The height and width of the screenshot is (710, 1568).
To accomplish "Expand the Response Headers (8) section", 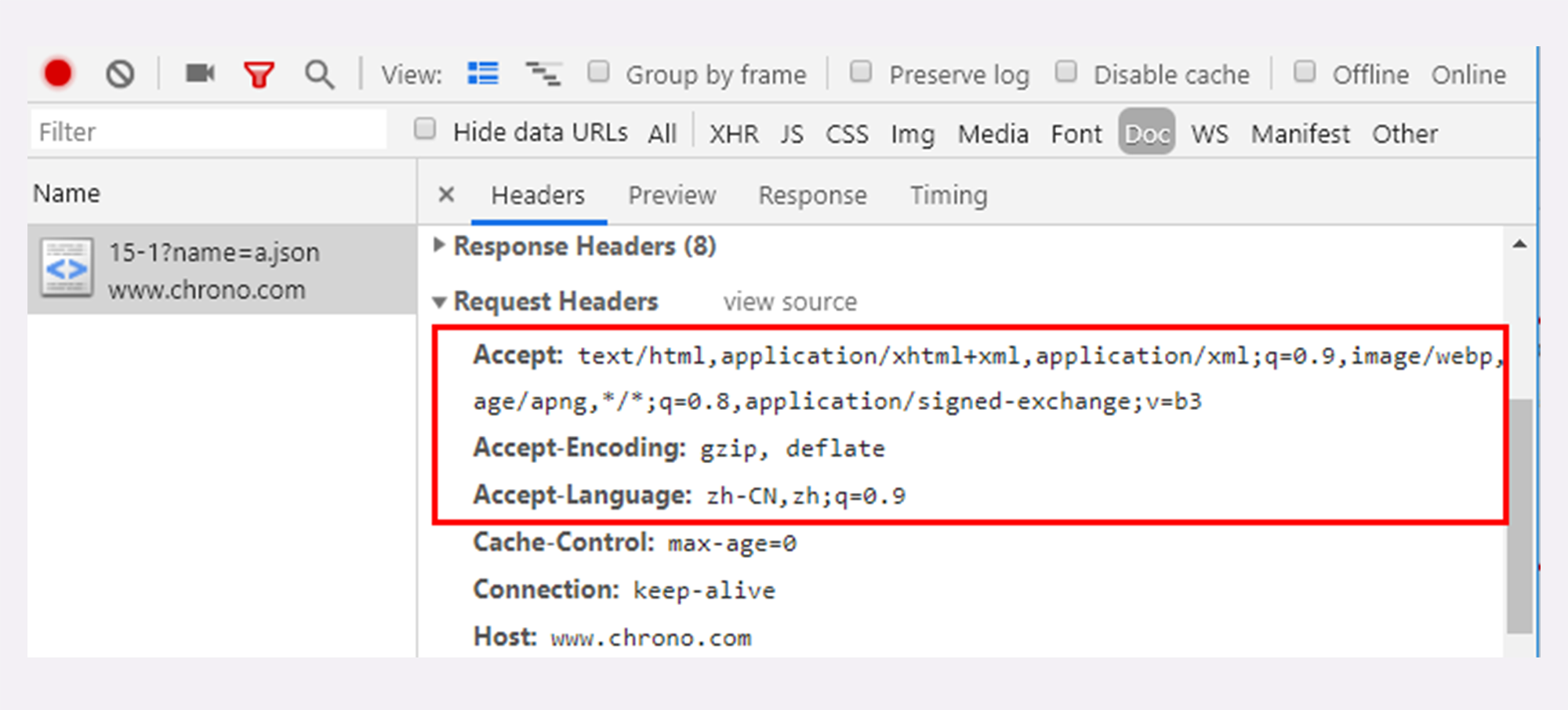I will point(439,246).
